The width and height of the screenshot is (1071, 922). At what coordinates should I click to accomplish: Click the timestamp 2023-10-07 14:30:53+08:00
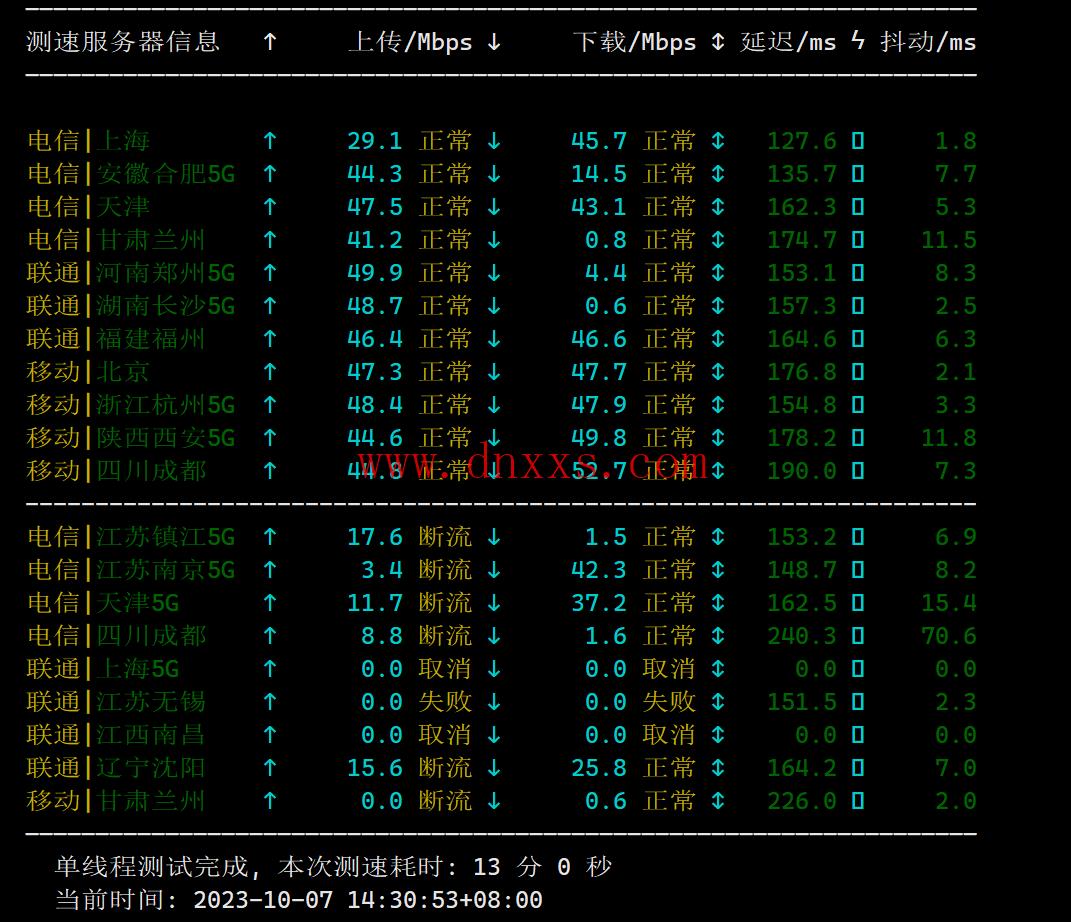(x=367, y=900)
